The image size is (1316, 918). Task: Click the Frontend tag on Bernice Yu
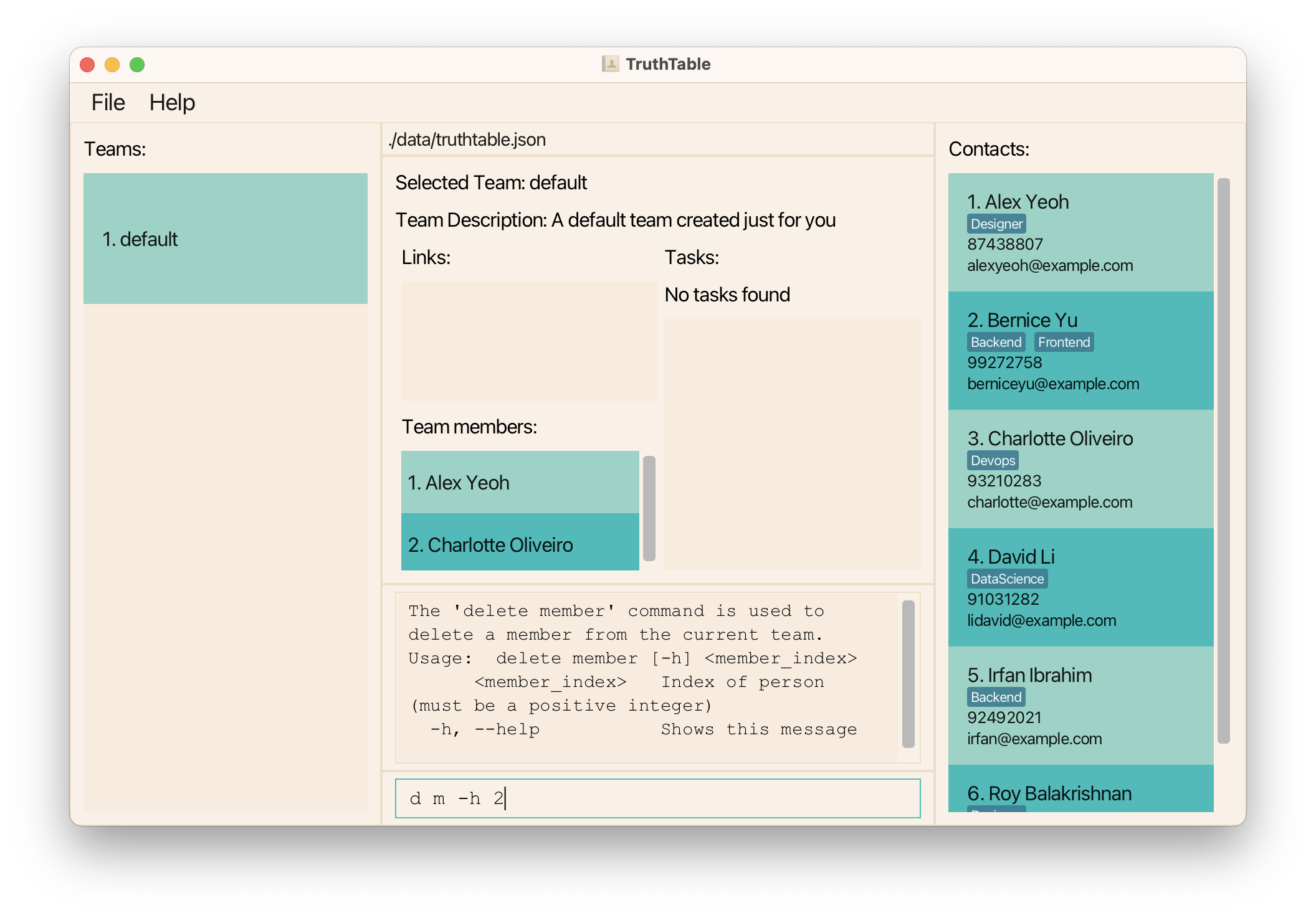click(x=1063, y=342)
